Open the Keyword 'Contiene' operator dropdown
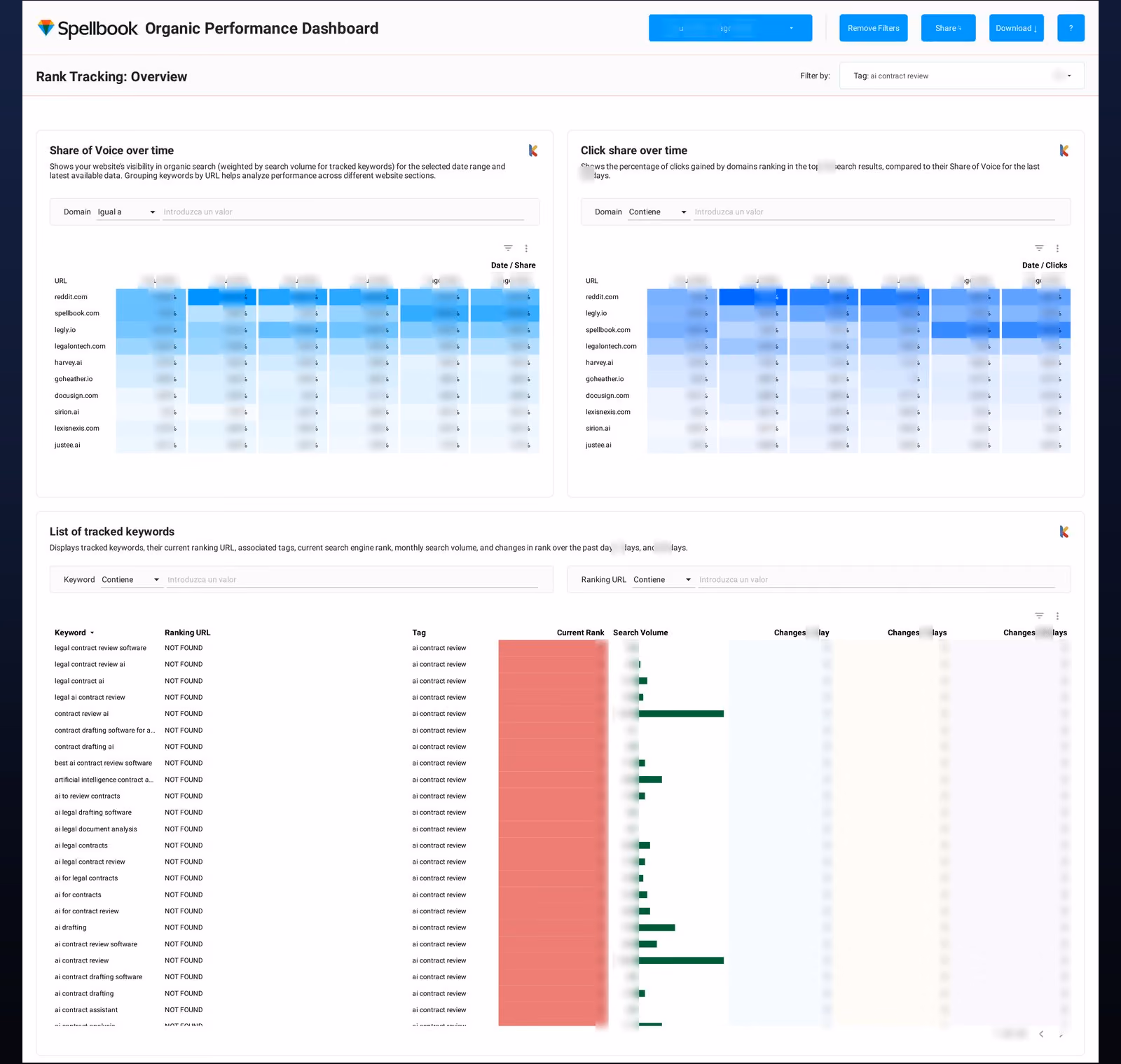Screen dimensions: 1121x1064 pyautogui.click(x=131, y=580)
